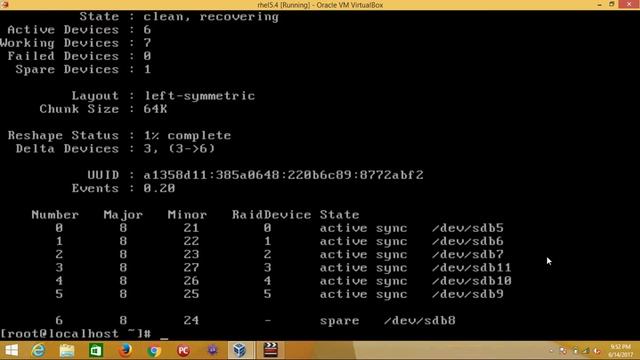
Task: Open the clapperboard video app in taskbar
Action: pos(270,350)
